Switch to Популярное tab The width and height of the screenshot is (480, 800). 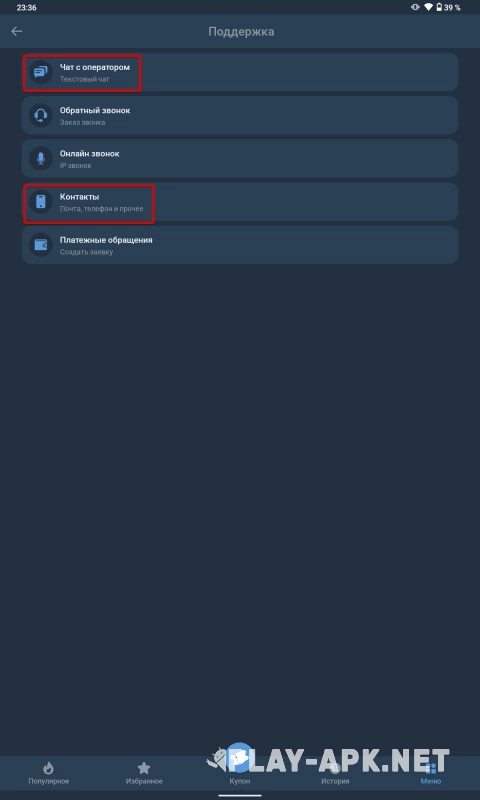click(48, 772)
